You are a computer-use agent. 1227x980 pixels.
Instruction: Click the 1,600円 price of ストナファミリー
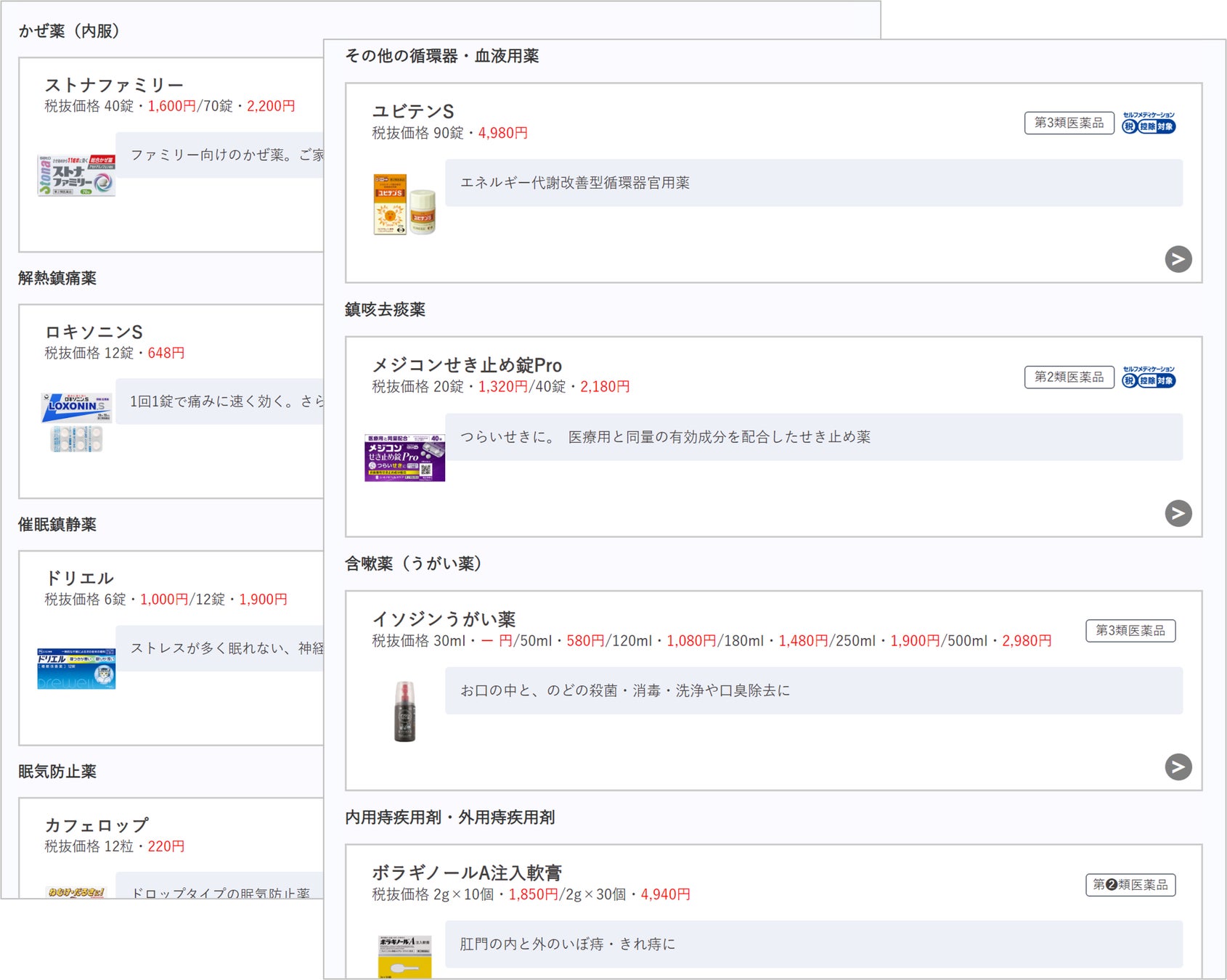172,106
